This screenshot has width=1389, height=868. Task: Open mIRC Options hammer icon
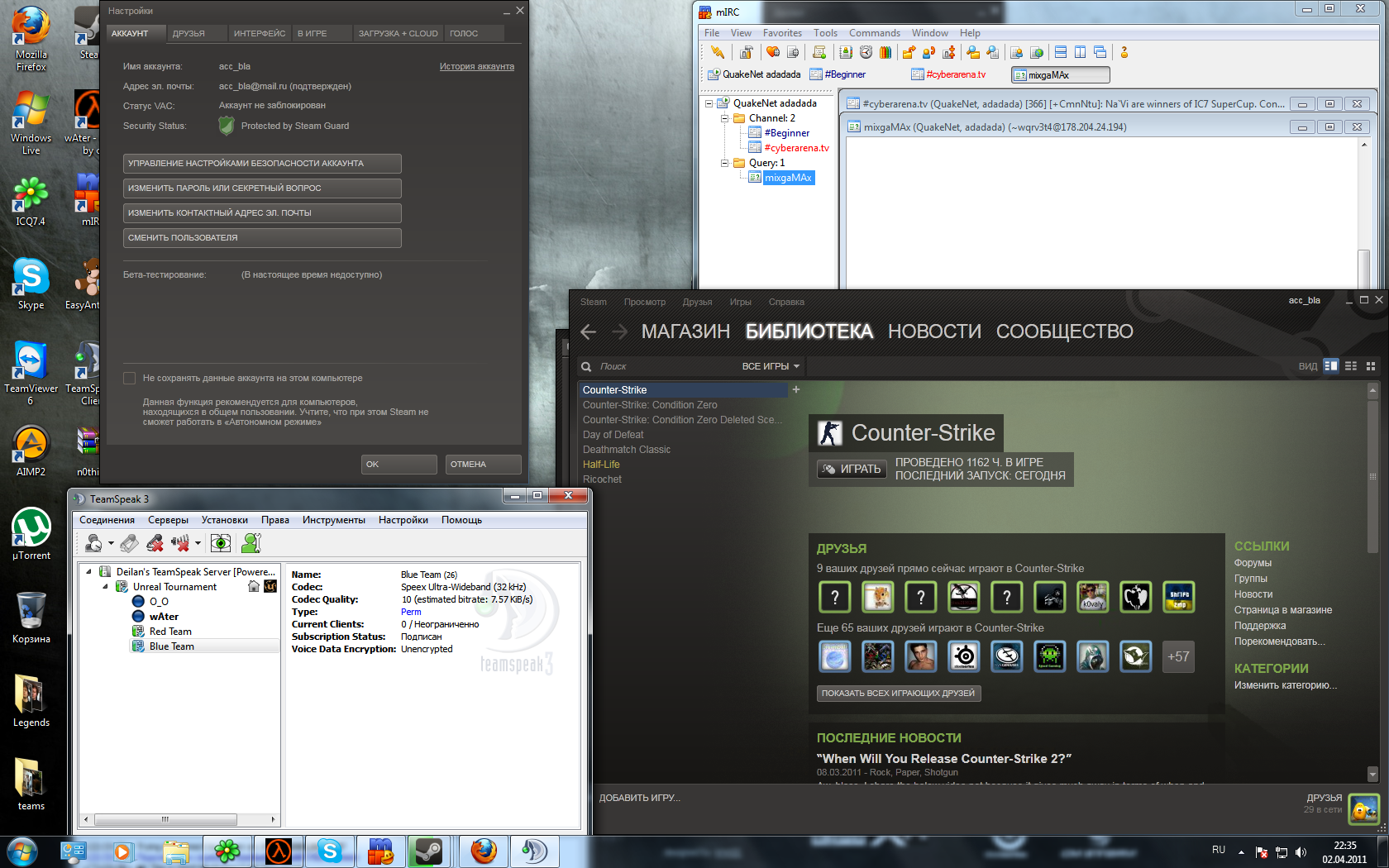coord(746,52)
